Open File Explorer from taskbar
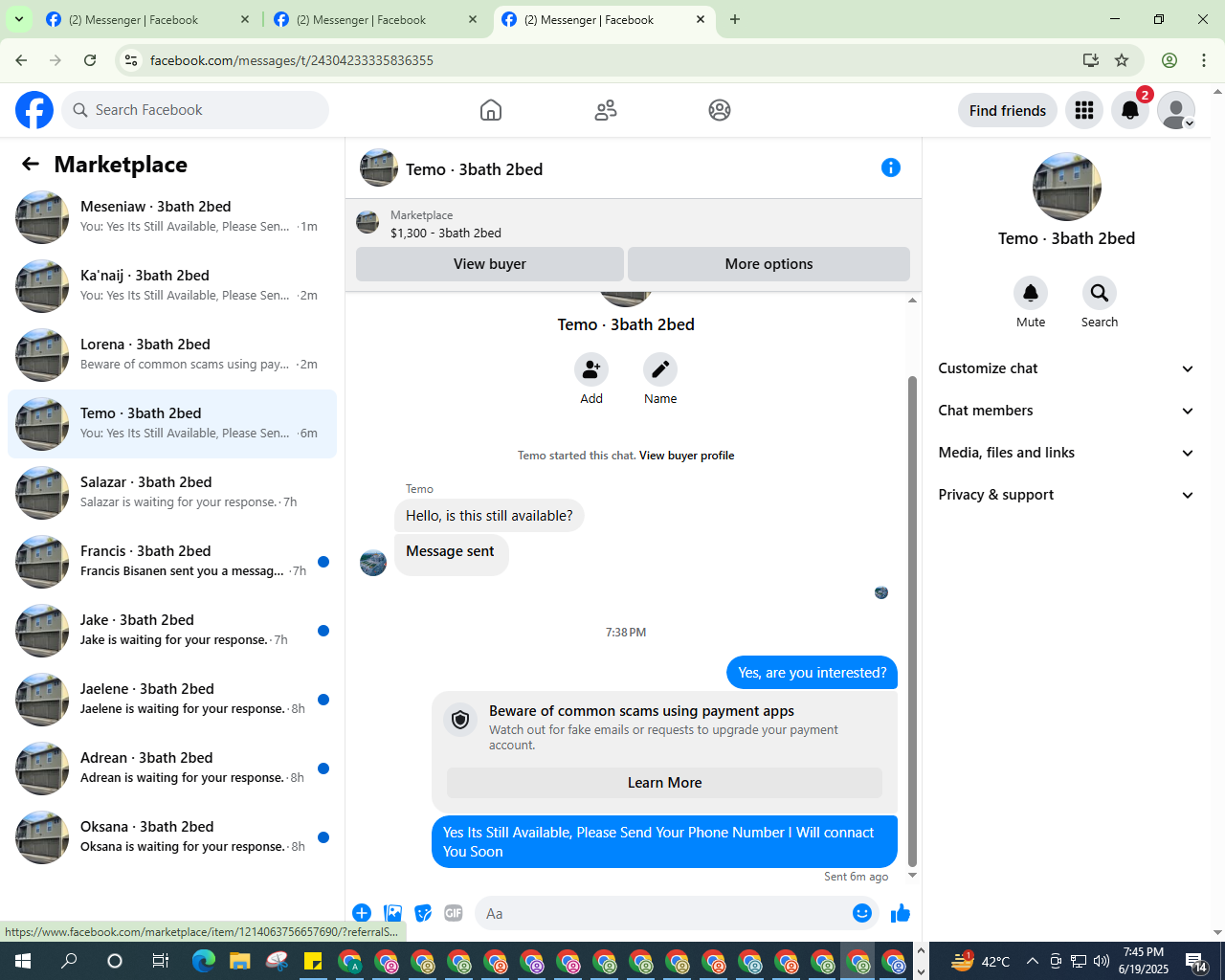Screen dimensions: 1225x980 pyautogui.click(x=239, y=961)
